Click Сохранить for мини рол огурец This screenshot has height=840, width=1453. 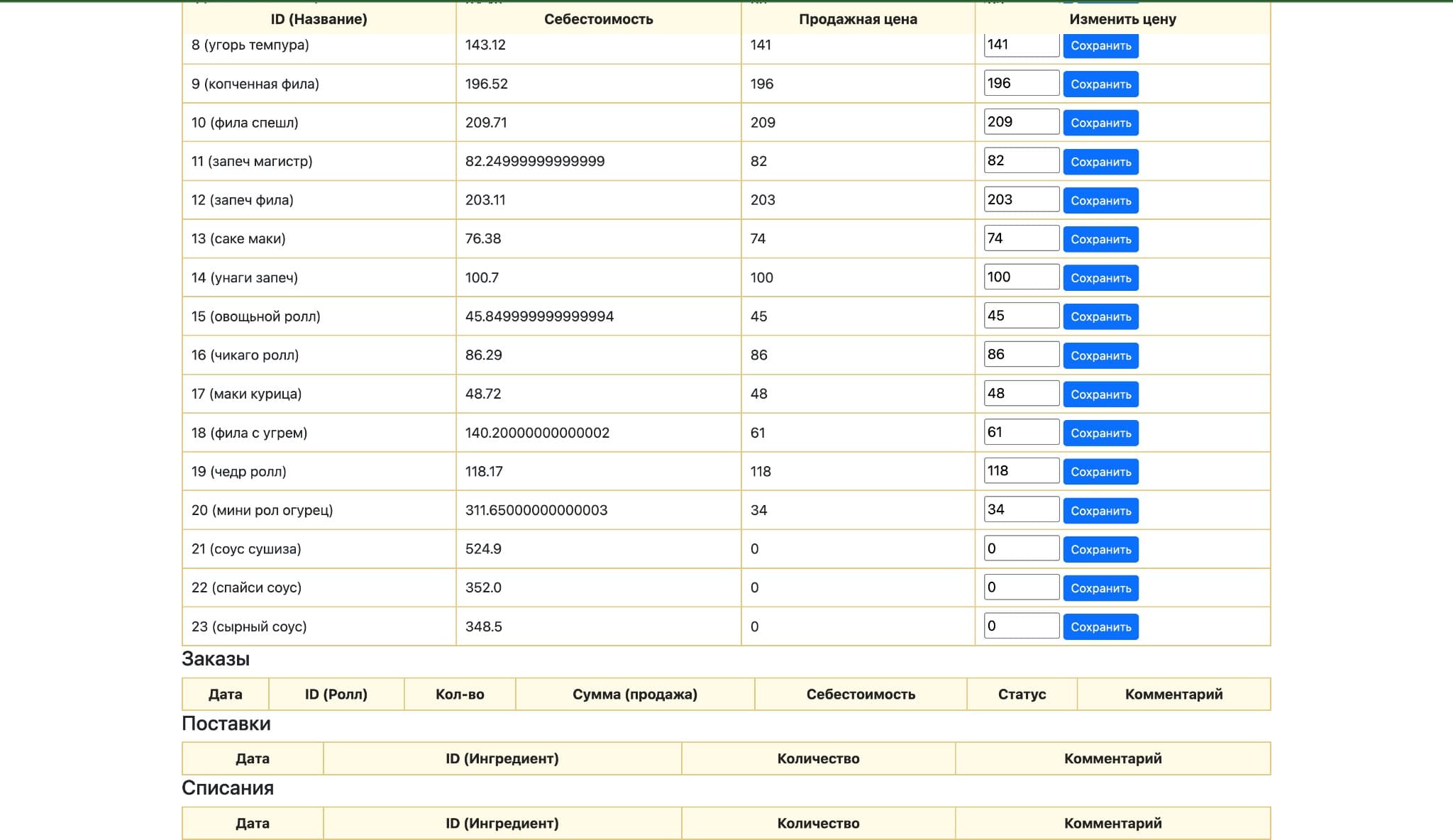(1100, 510)
